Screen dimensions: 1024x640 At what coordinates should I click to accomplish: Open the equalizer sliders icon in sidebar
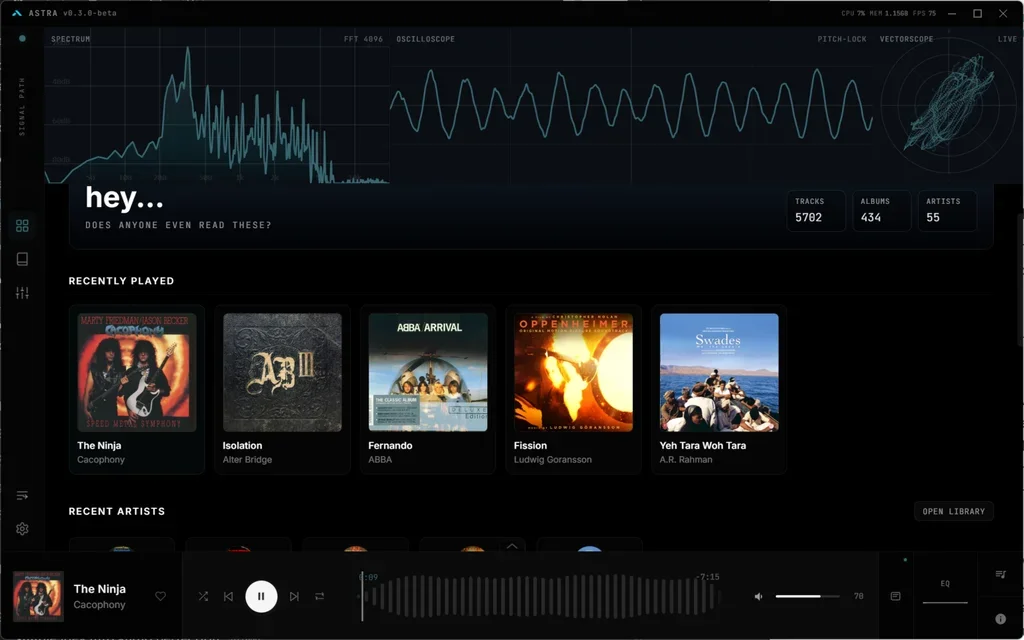tap(22, 293)
